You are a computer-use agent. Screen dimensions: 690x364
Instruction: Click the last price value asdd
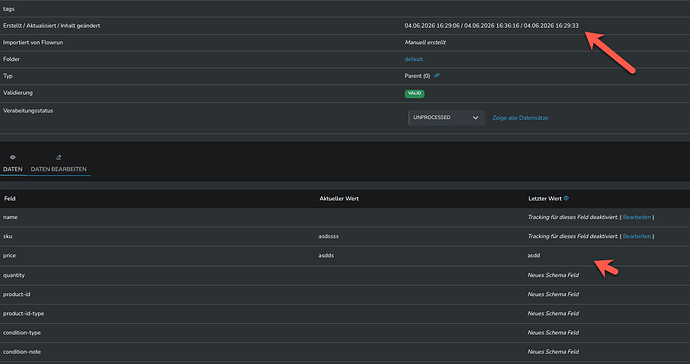tap(534, 255)
